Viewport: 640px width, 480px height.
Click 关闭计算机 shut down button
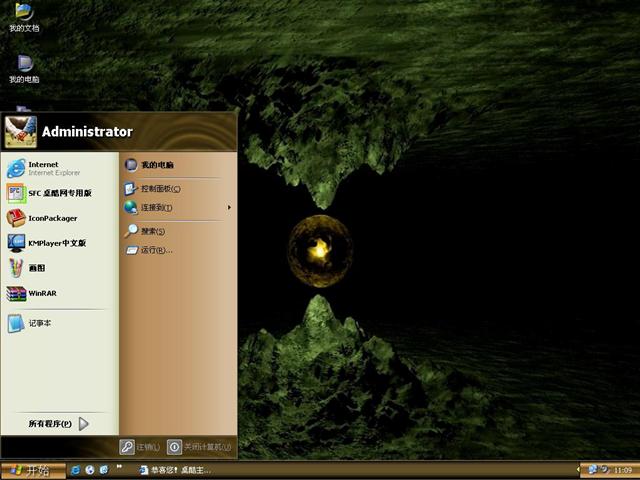[x=200, y=447]
